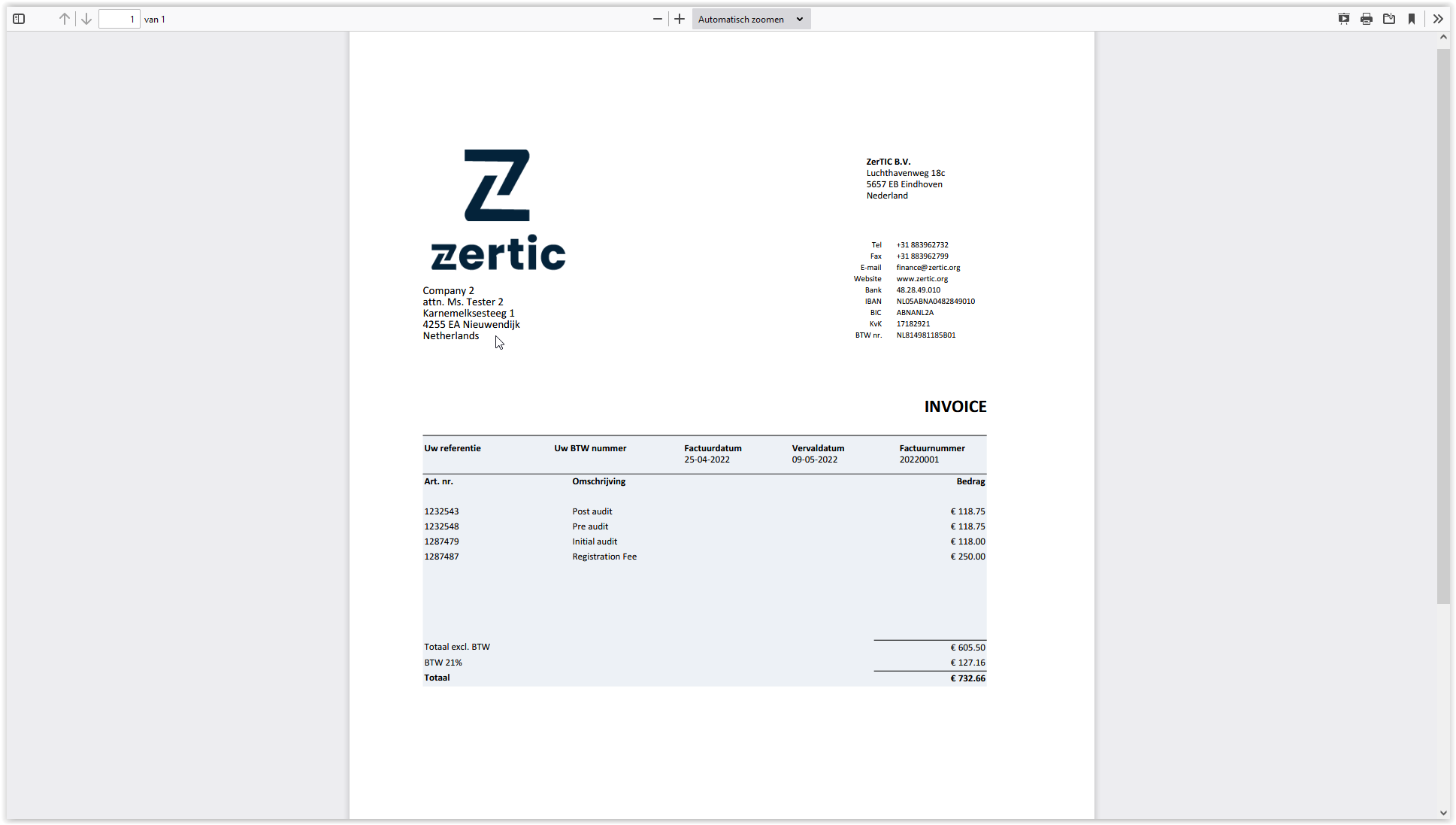Zoom in with the plus button
This screenshot has width=1456, height=825.
click(680, 19)
